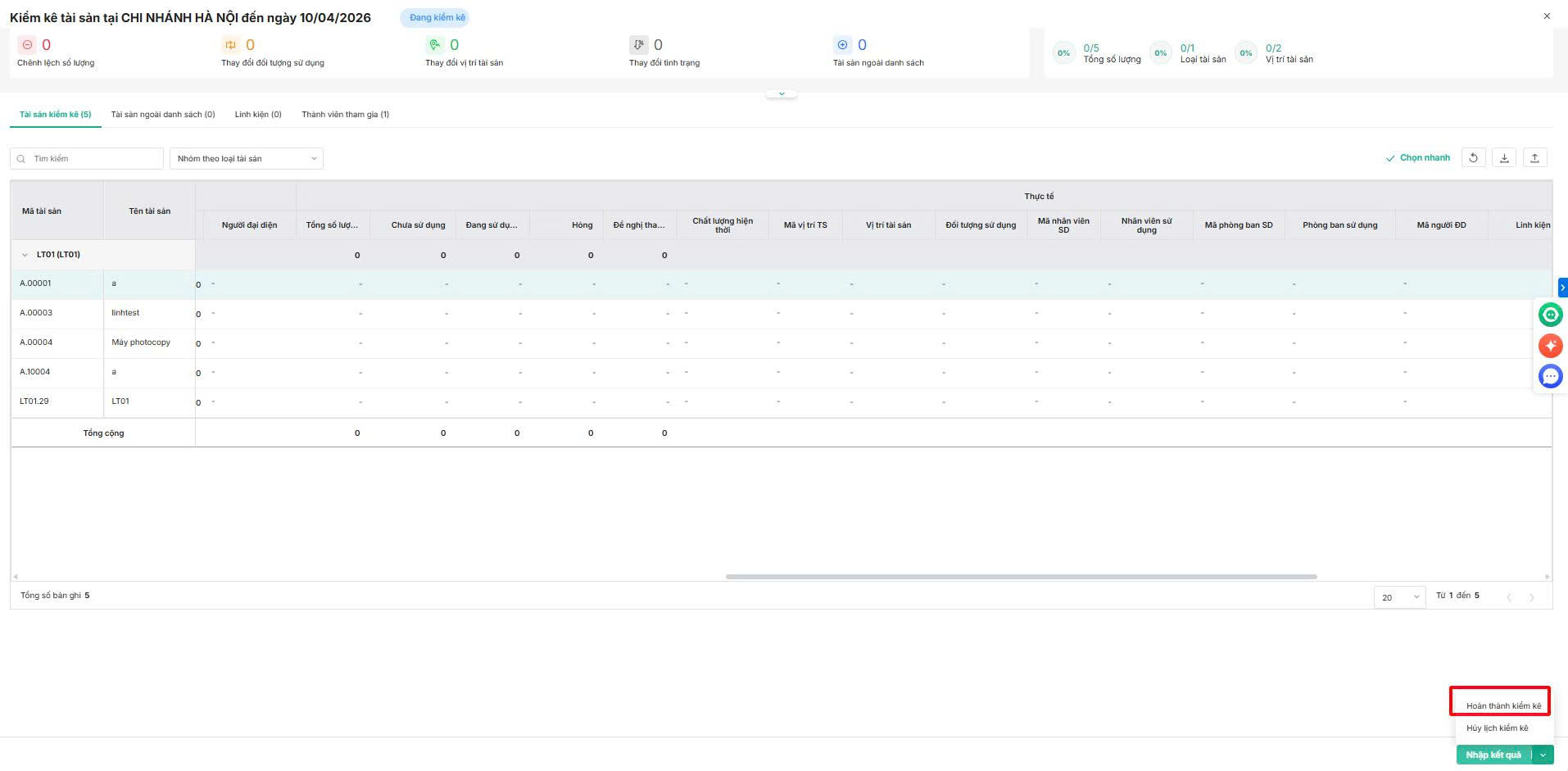The image size is (1568, 771).
Task: Click the download icon in table toolbar
Action: coord(1504,158)
